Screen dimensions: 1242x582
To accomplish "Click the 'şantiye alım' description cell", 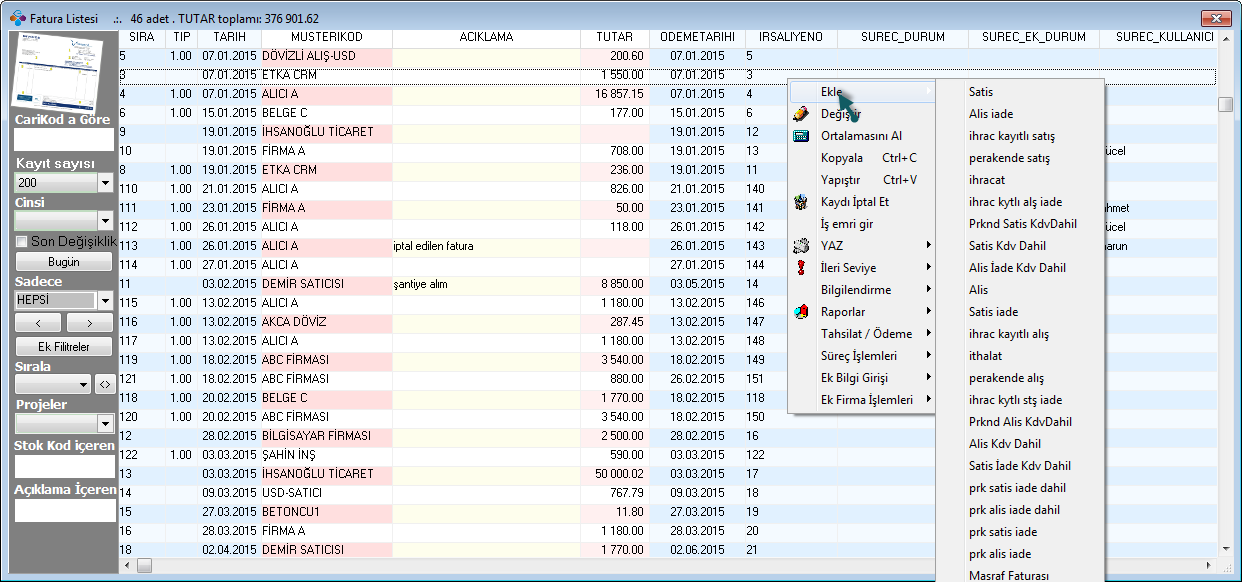I will (x=486, y=284).
